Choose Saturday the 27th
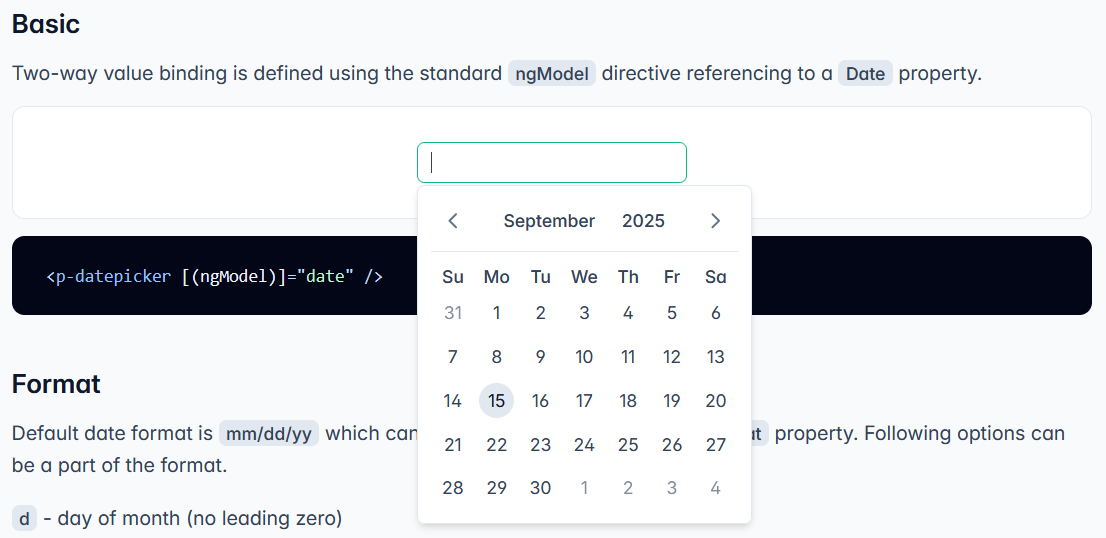1106x538 pixels. (x=715, y=444)
